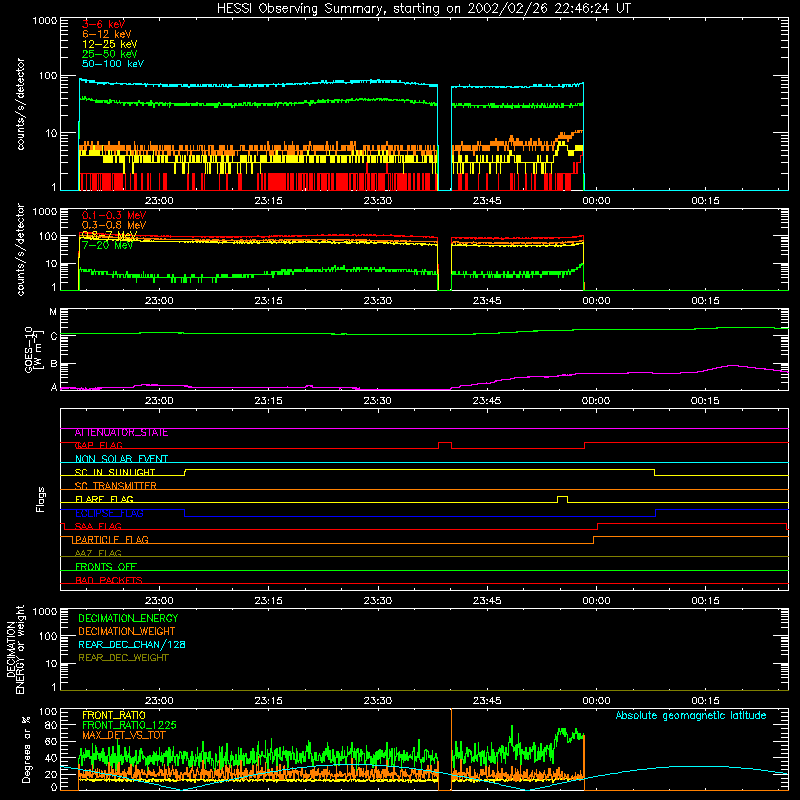Click the '0.1-0.3 MeV' legend label

(x=114, y=215)
